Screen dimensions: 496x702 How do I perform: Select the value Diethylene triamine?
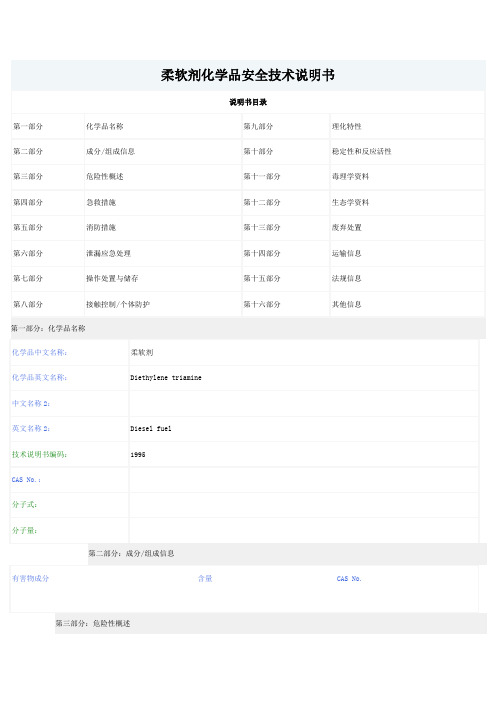point(166,378)
